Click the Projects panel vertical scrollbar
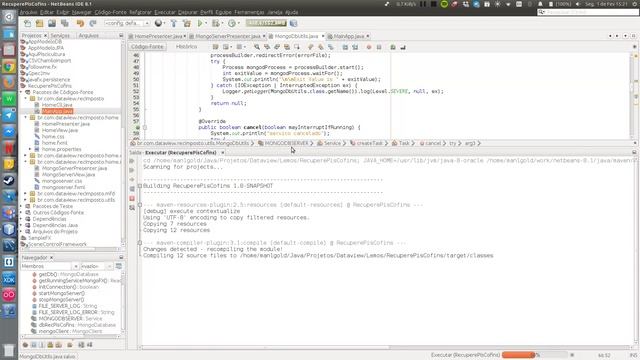Image resolution: width=640 pixels, height=360 pixels. (123, 143)
